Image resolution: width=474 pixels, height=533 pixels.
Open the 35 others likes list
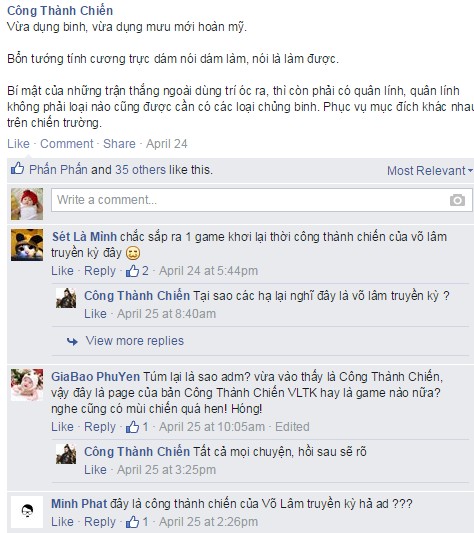[140, 170]
